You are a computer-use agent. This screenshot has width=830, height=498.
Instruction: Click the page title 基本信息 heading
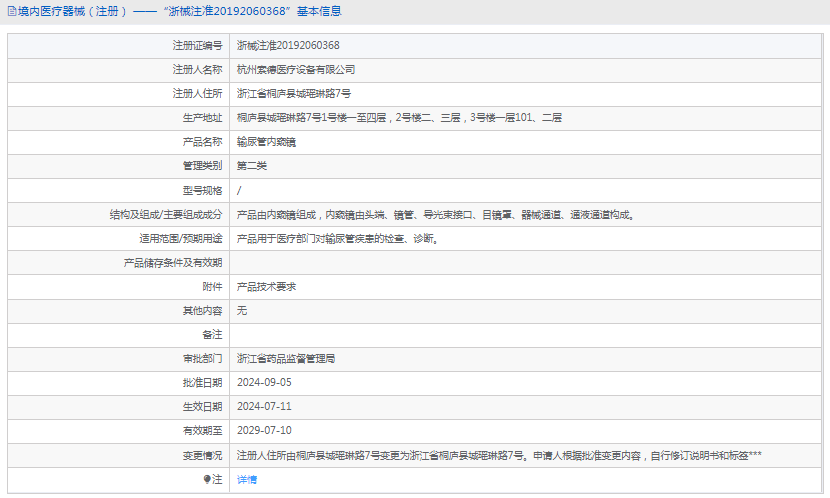319,11
